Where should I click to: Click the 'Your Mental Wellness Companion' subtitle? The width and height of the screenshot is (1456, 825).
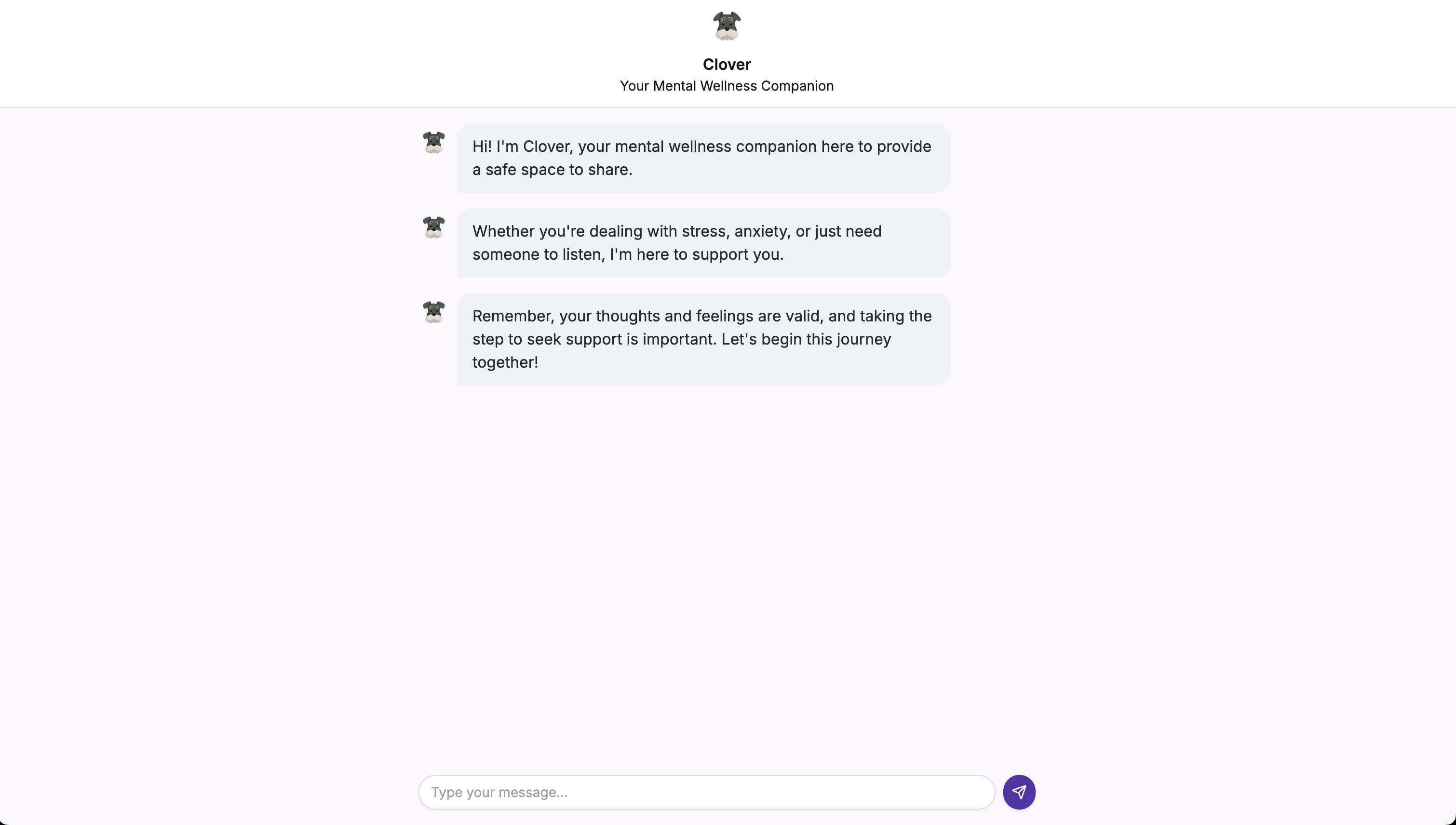(727, 86)
